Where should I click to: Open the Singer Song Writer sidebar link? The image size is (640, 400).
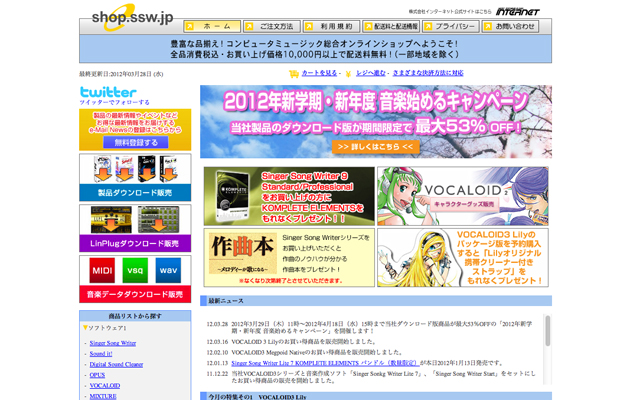pyautogui.click(x=113, y=343)
